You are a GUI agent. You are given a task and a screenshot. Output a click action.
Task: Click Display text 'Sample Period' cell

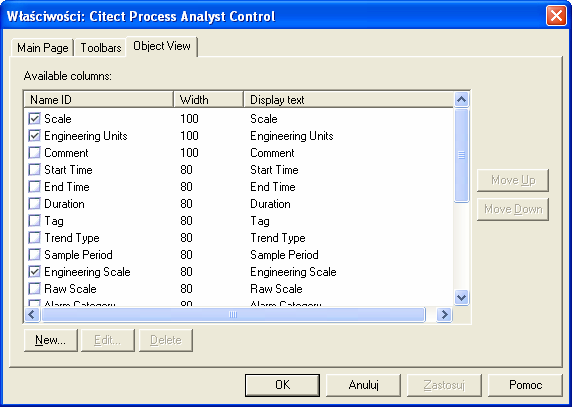pos(284,255)
